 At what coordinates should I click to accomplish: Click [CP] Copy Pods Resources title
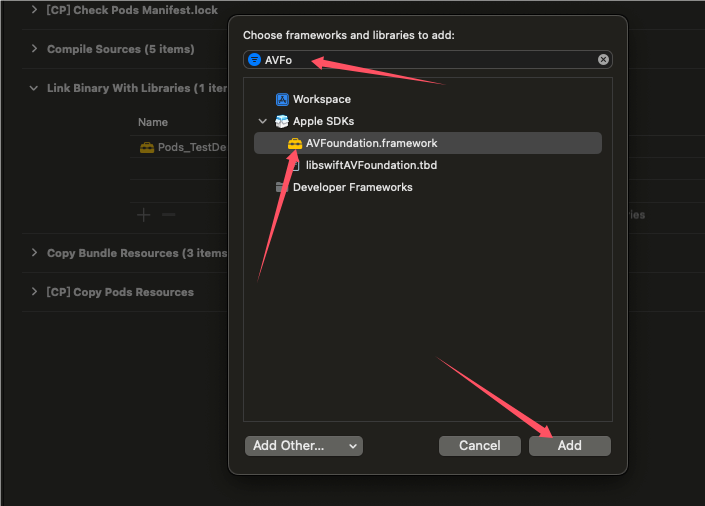pyautogui.click(x=120, y=292)
